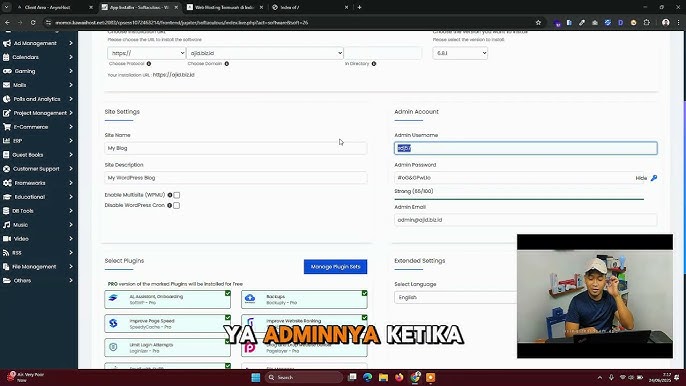Click the Others folder icon
Image resolution: width=686 pixels, height=386 pixels.
coord(7,281)
